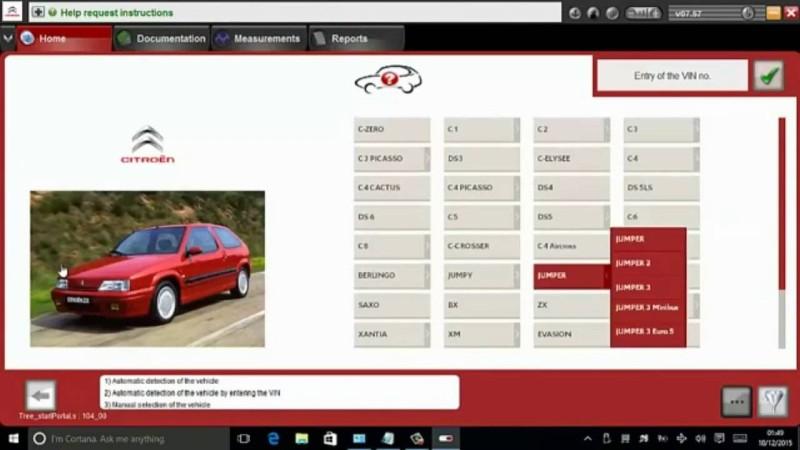800x450 pixels.
Task: Click the Citroën logo icon in title bar
Action: coord(12,12)
